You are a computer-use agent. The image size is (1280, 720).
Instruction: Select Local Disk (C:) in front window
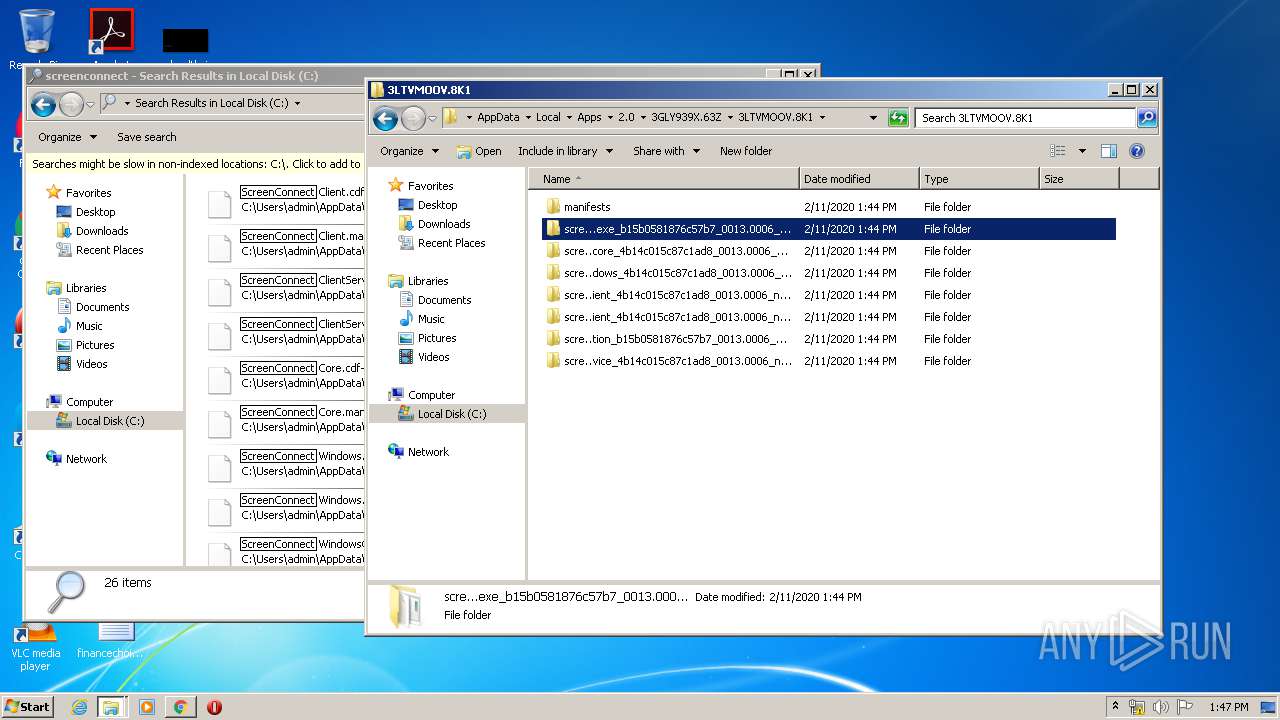point(447,414)
